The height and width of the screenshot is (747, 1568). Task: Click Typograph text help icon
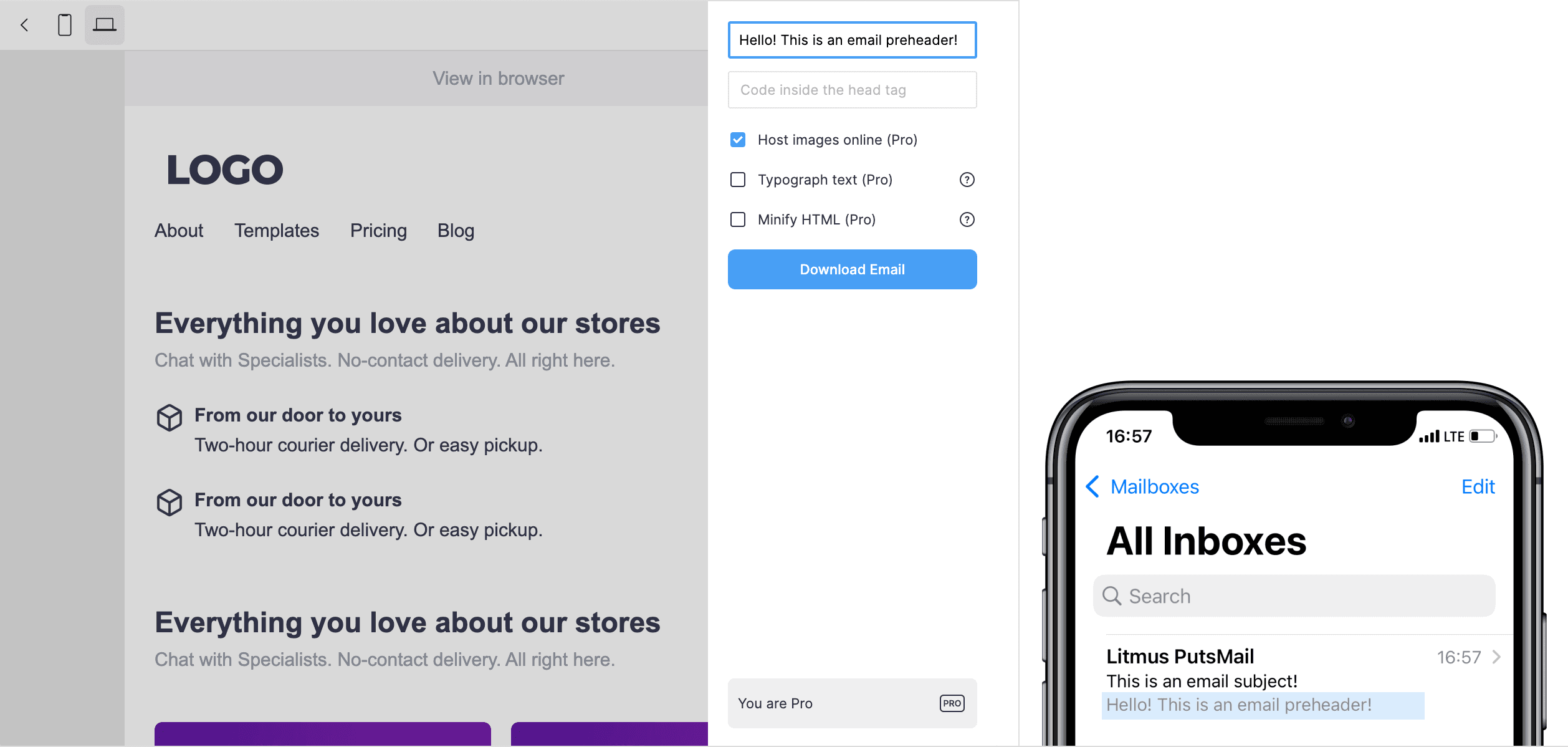click(967, 180)
